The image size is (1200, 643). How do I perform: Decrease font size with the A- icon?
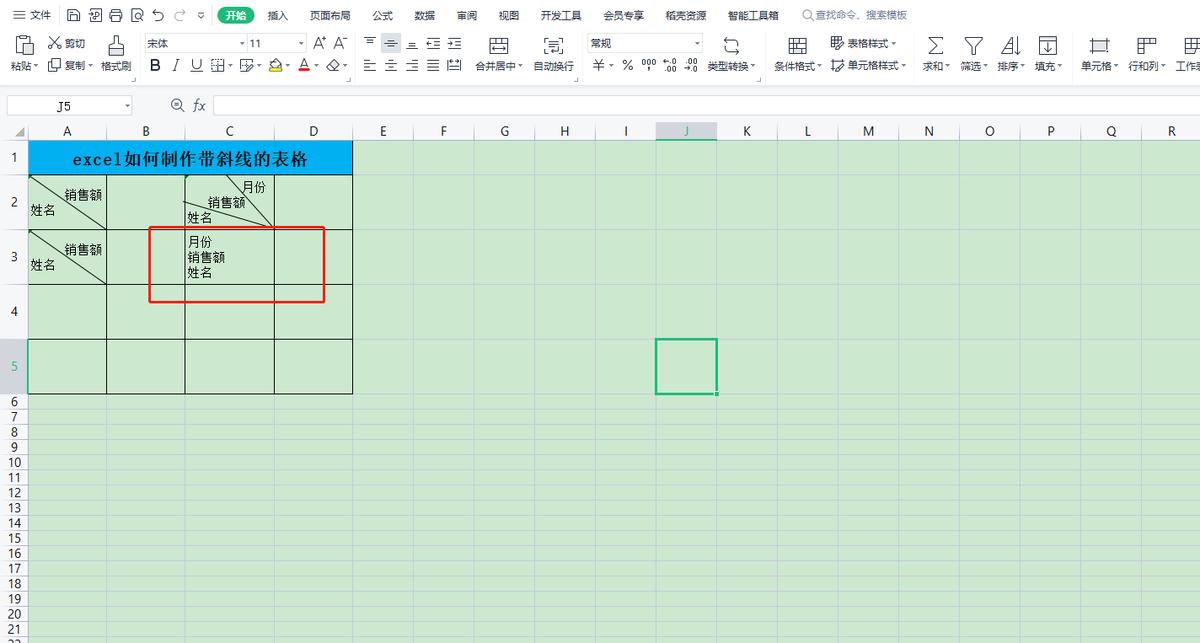click(x=340, y=43)
